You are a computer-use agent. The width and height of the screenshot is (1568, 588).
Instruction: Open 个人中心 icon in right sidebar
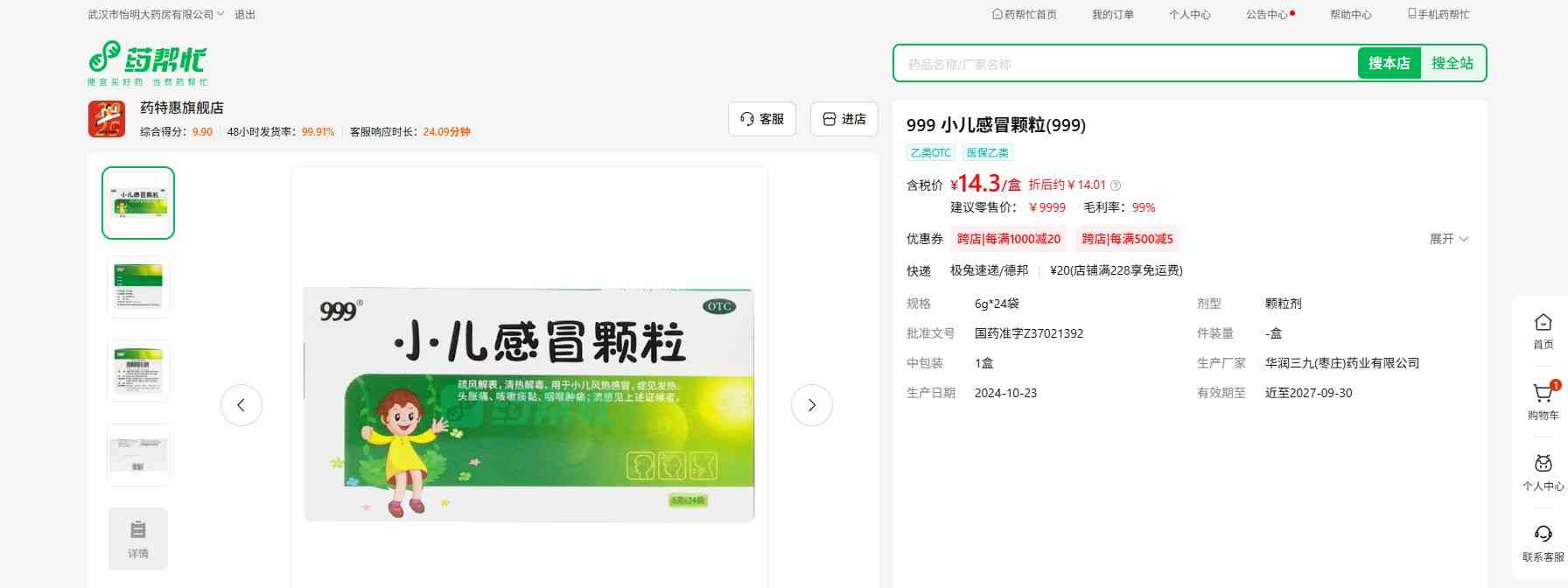1543,465
